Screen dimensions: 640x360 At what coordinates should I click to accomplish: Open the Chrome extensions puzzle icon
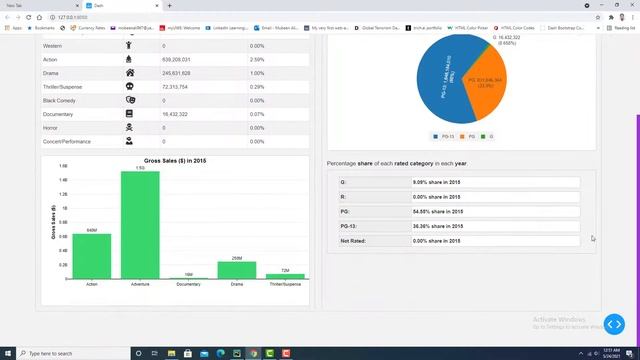(x=611, y=17)
